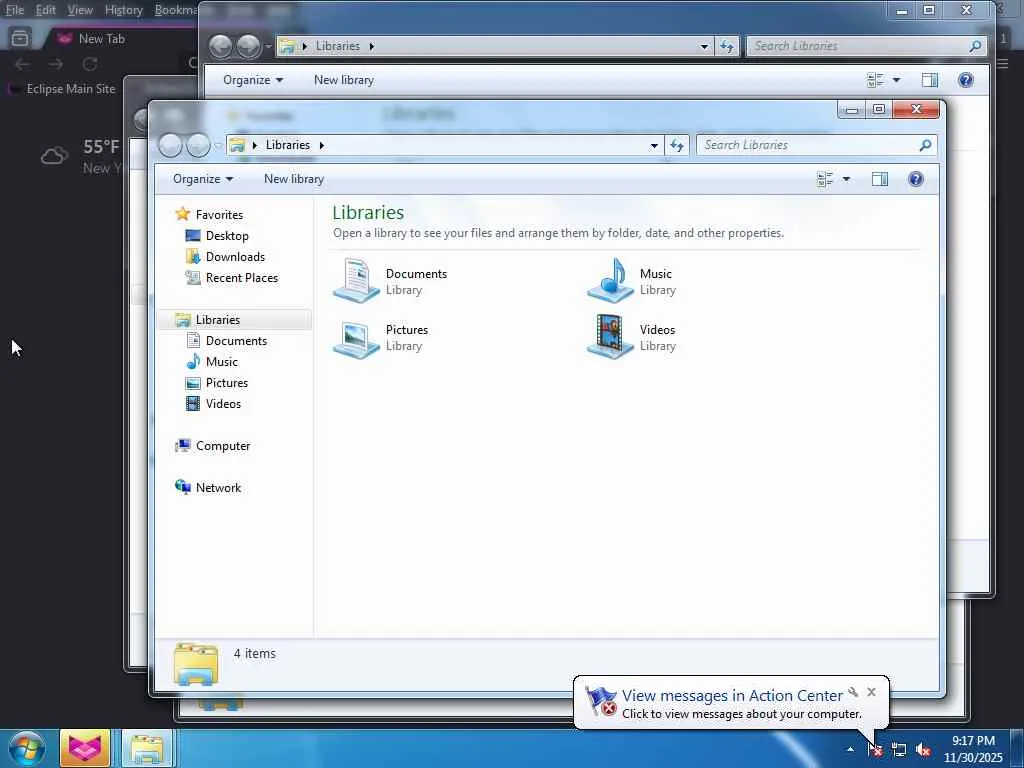Click network icon in system tray
Viewport: 1024px width, 768px height.
pos(899,750)
